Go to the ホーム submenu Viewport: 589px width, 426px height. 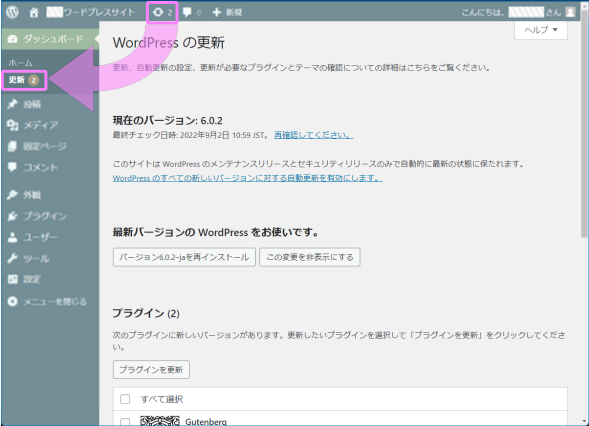coord(21,63)
